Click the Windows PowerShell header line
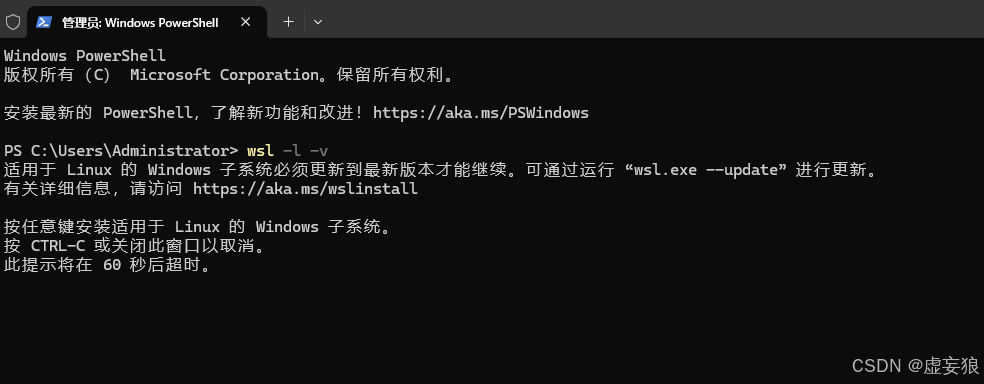984x384 pixels. (85, 56)
